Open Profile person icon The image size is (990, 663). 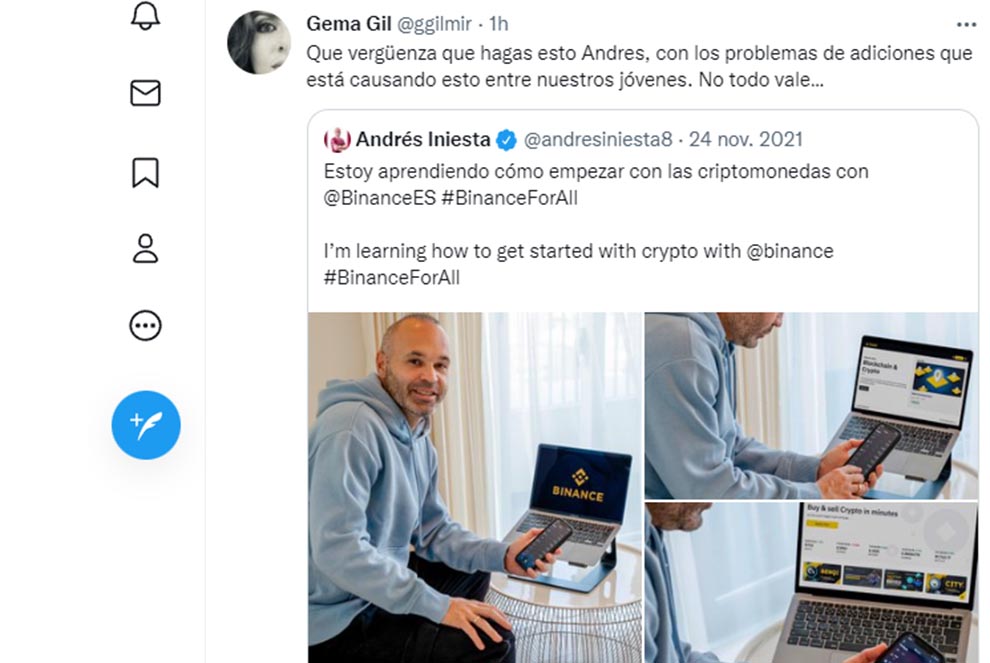pos(145,248)
